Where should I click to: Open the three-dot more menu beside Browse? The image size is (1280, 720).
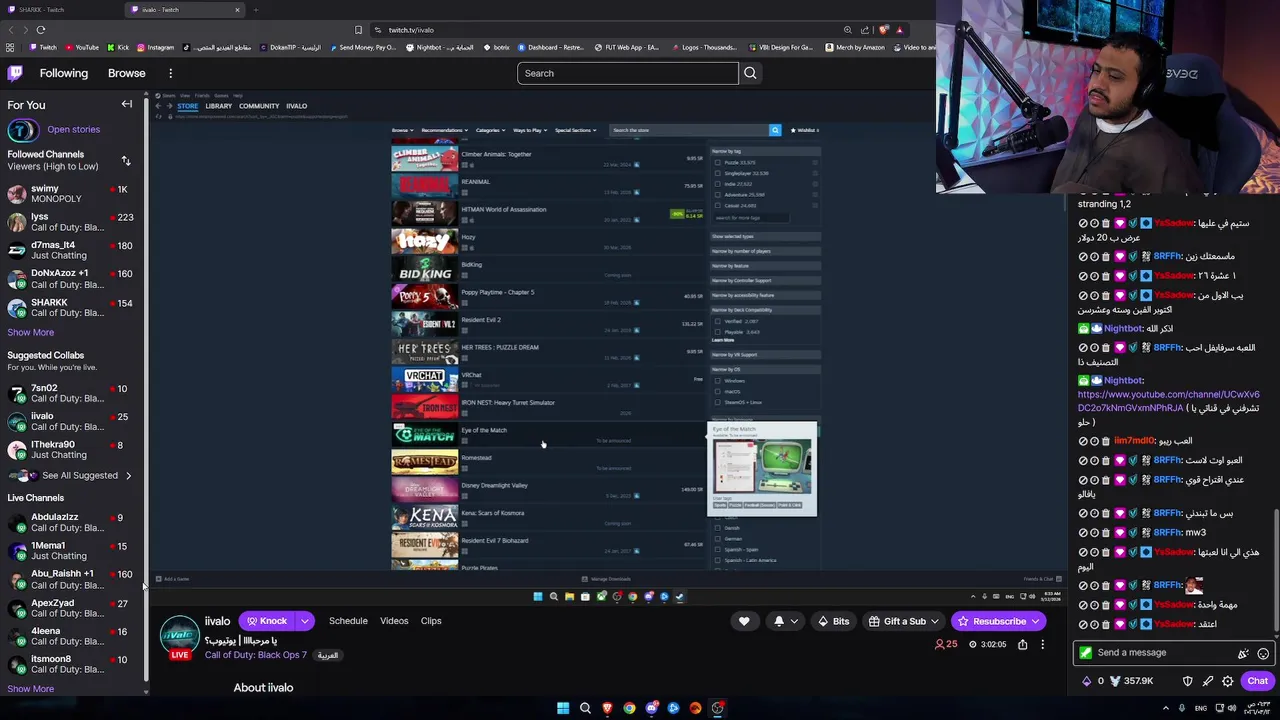(x=170, y=73)
